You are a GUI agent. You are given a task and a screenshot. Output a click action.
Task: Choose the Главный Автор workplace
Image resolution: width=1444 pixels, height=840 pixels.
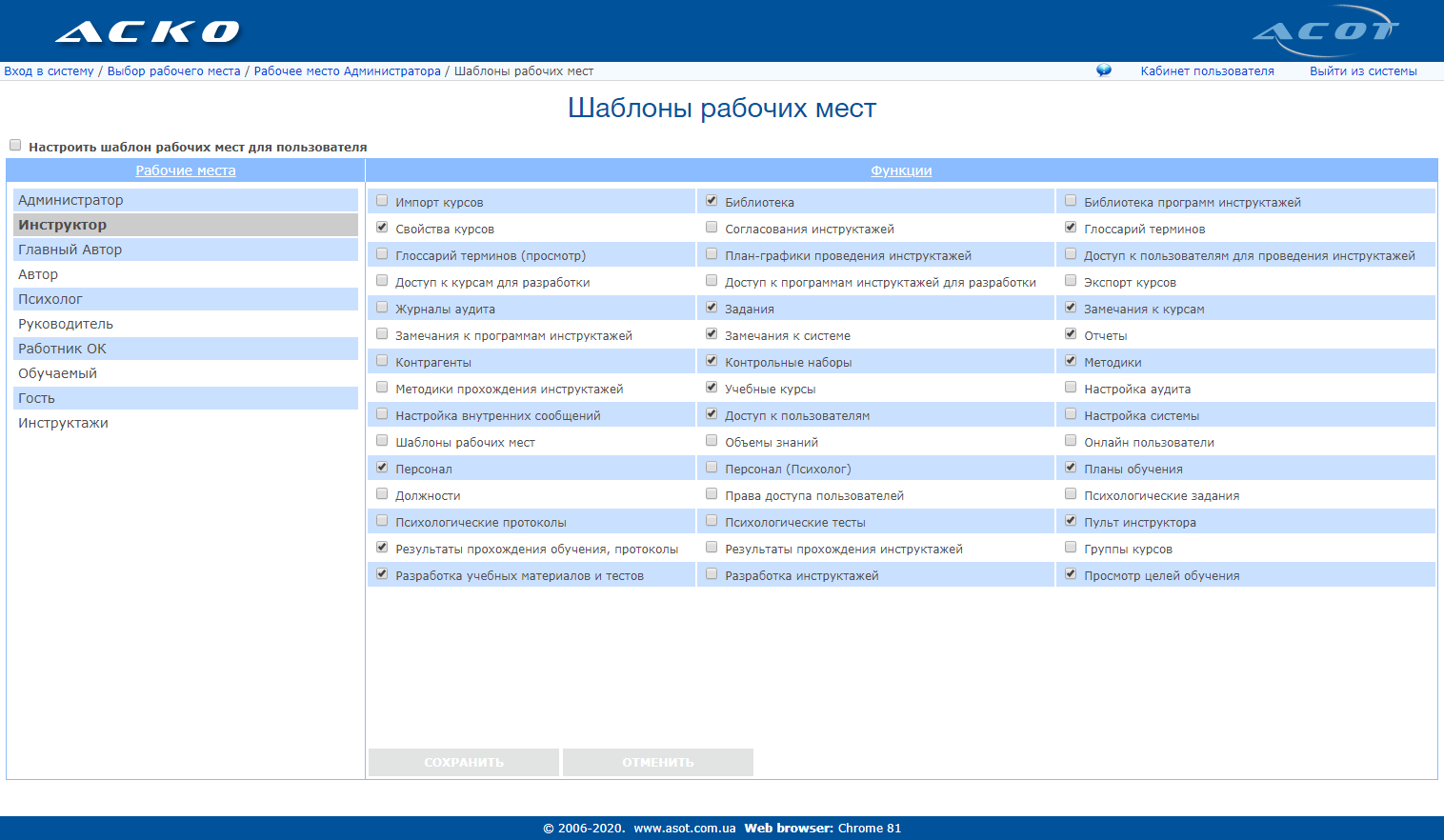pos(186,250)
